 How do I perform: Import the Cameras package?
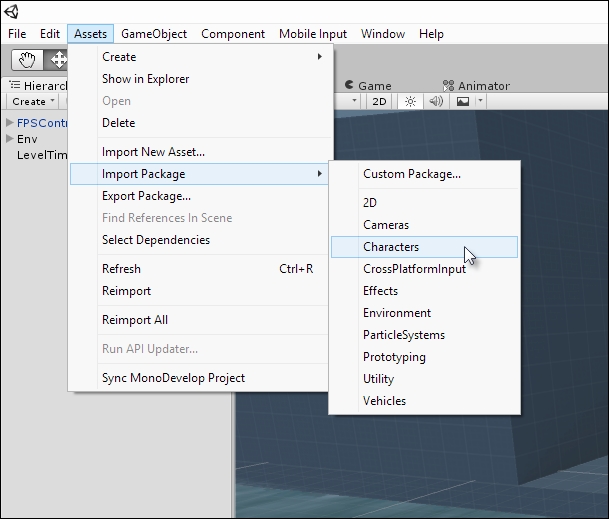pos(425,225)
